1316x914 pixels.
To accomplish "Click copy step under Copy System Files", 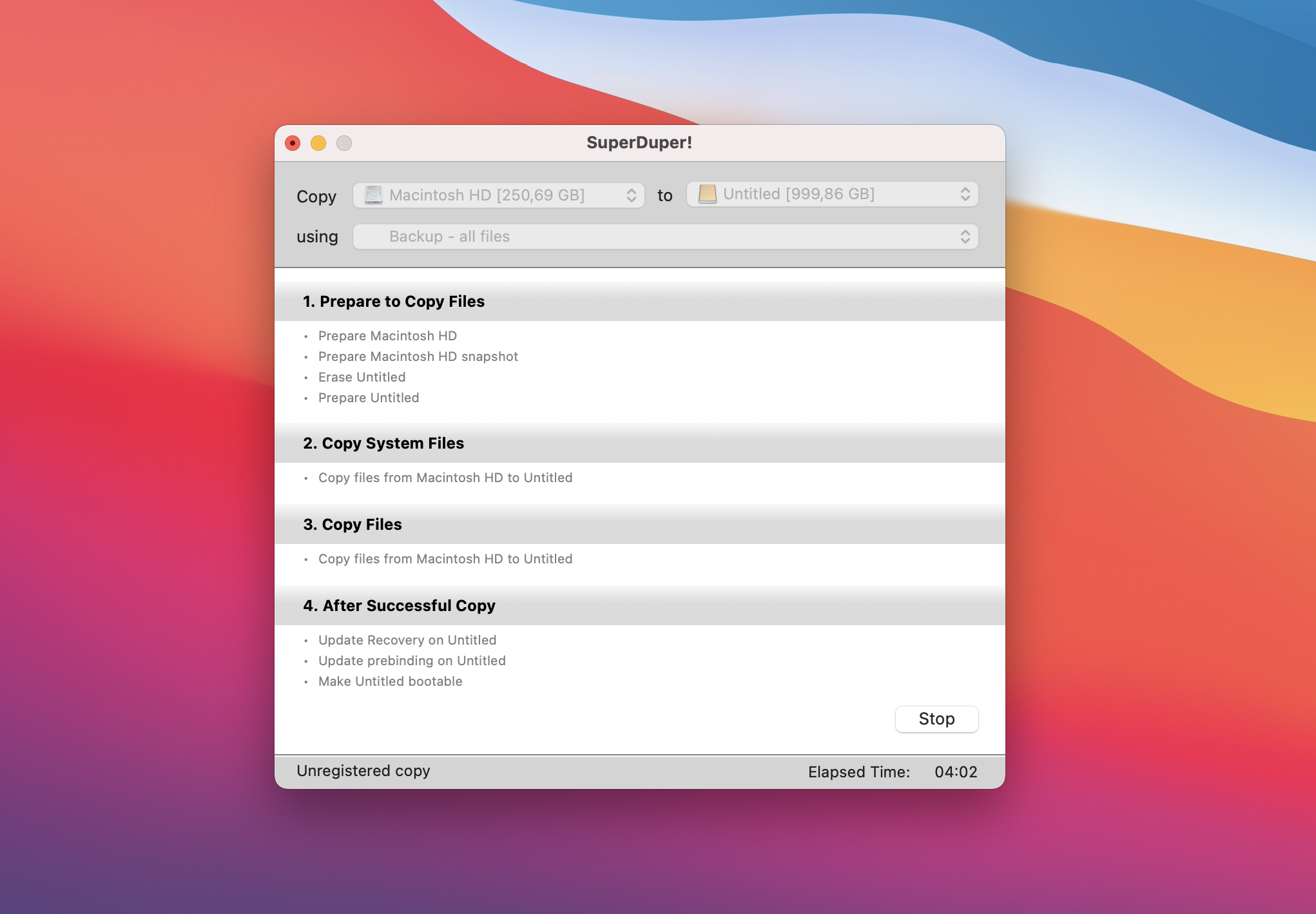I will click(445, 478).
